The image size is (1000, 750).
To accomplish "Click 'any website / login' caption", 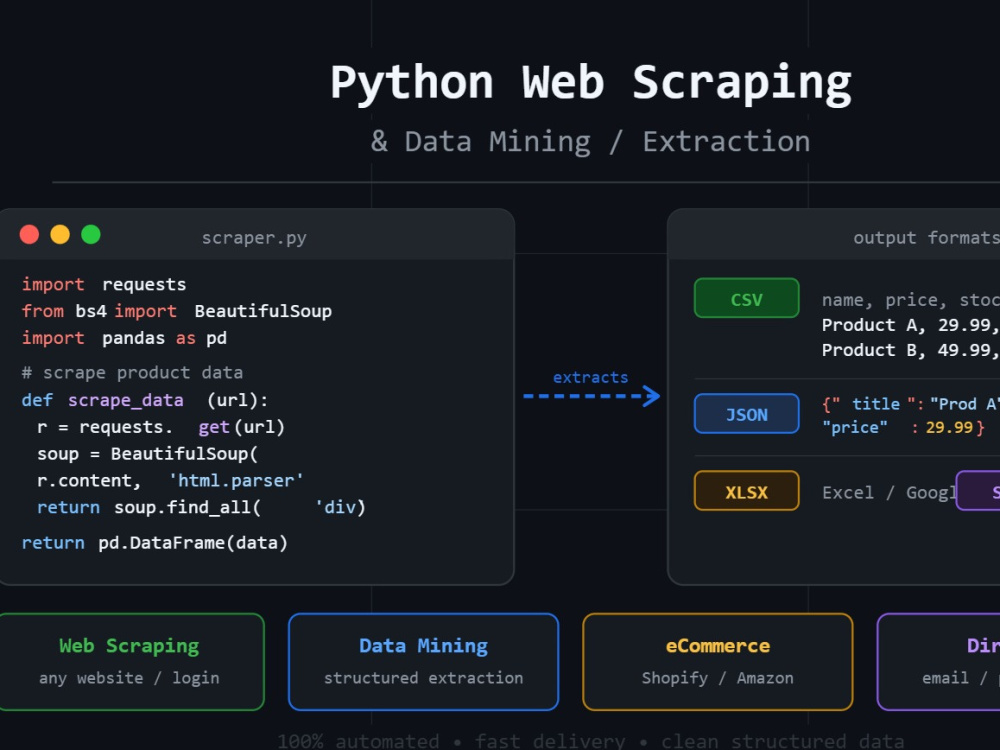I will pos(129,678).
